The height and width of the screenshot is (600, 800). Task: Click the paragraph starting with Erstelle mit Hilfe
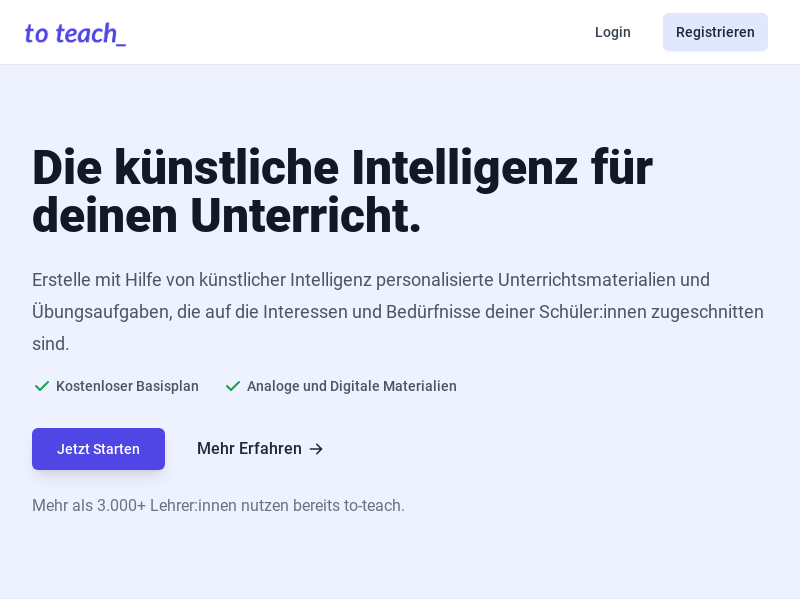(x=398, y=312)
